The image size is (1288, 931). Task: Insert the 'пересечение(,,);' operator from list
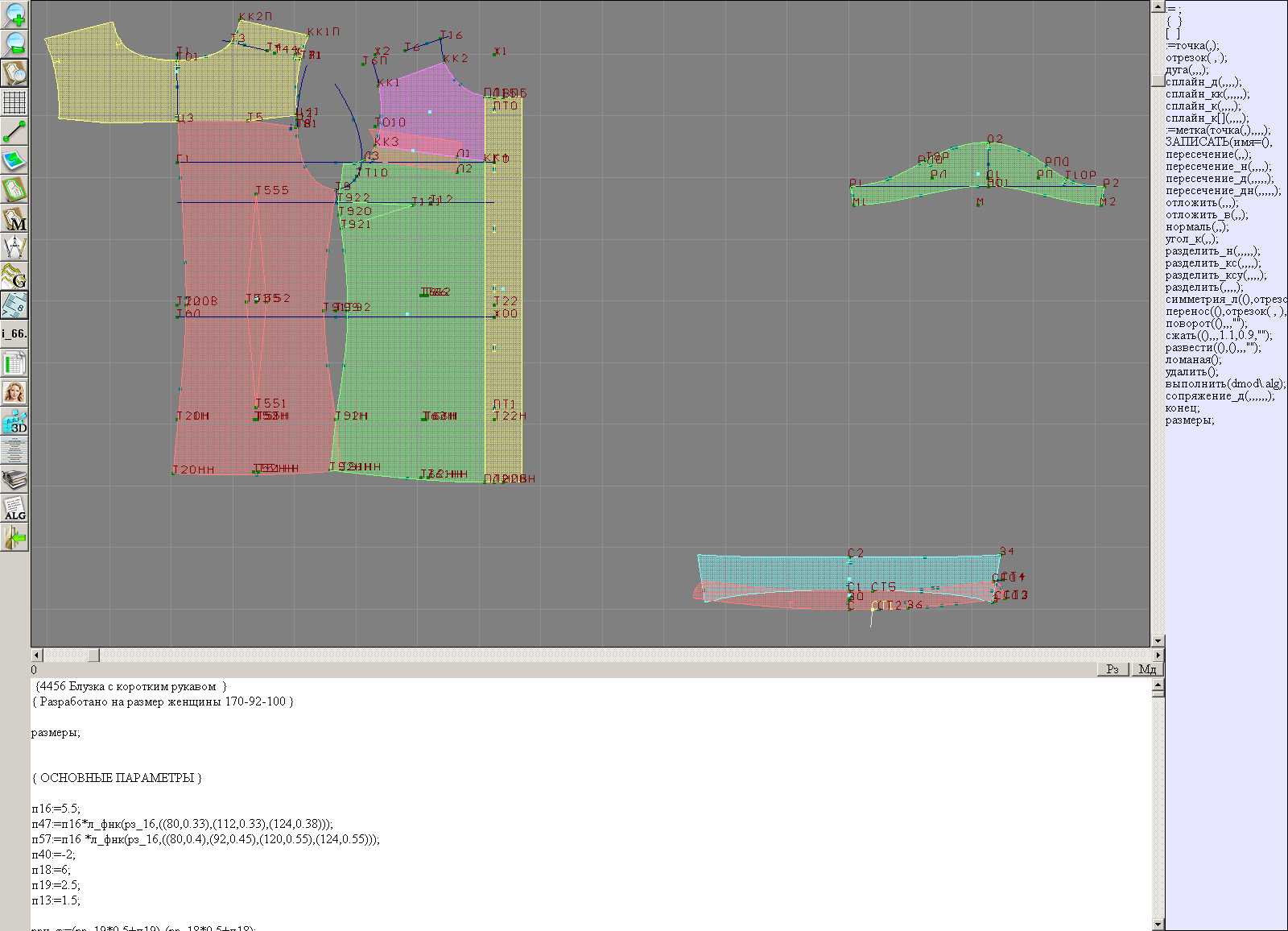pyautogui.click(x=1208, y=155)
